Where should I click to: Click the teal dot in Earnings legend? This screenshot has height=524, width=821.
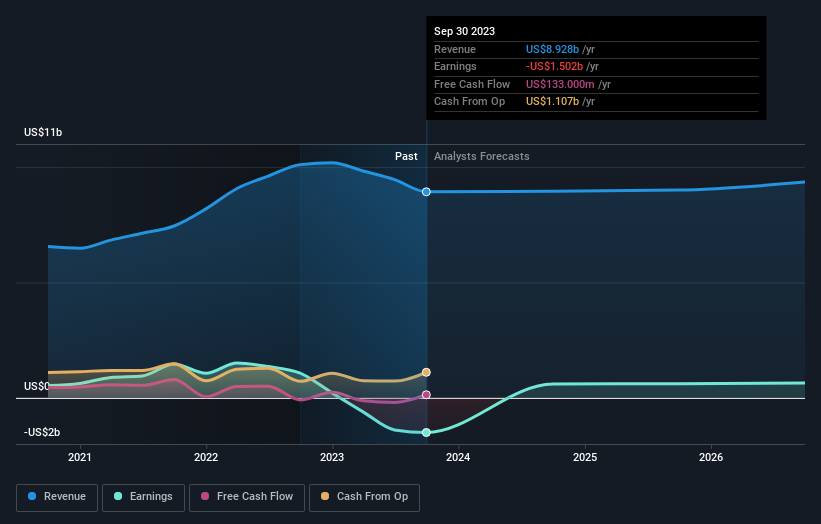(118, 496)
